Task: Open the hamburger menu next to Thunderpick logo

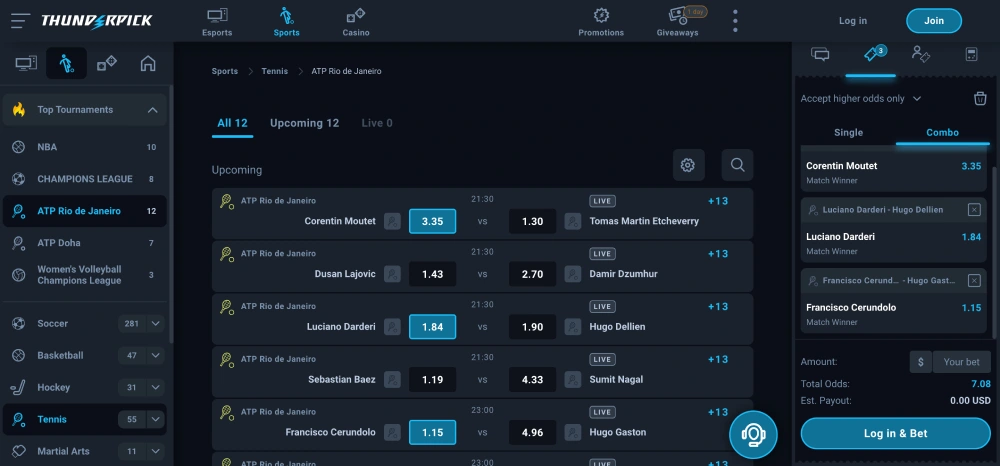Action: point(20,20)
